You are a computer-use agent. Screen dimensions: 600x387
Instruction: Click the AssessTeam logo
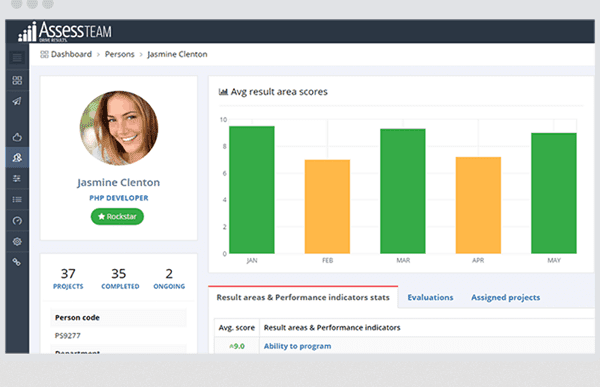click(x=65, y=31)
